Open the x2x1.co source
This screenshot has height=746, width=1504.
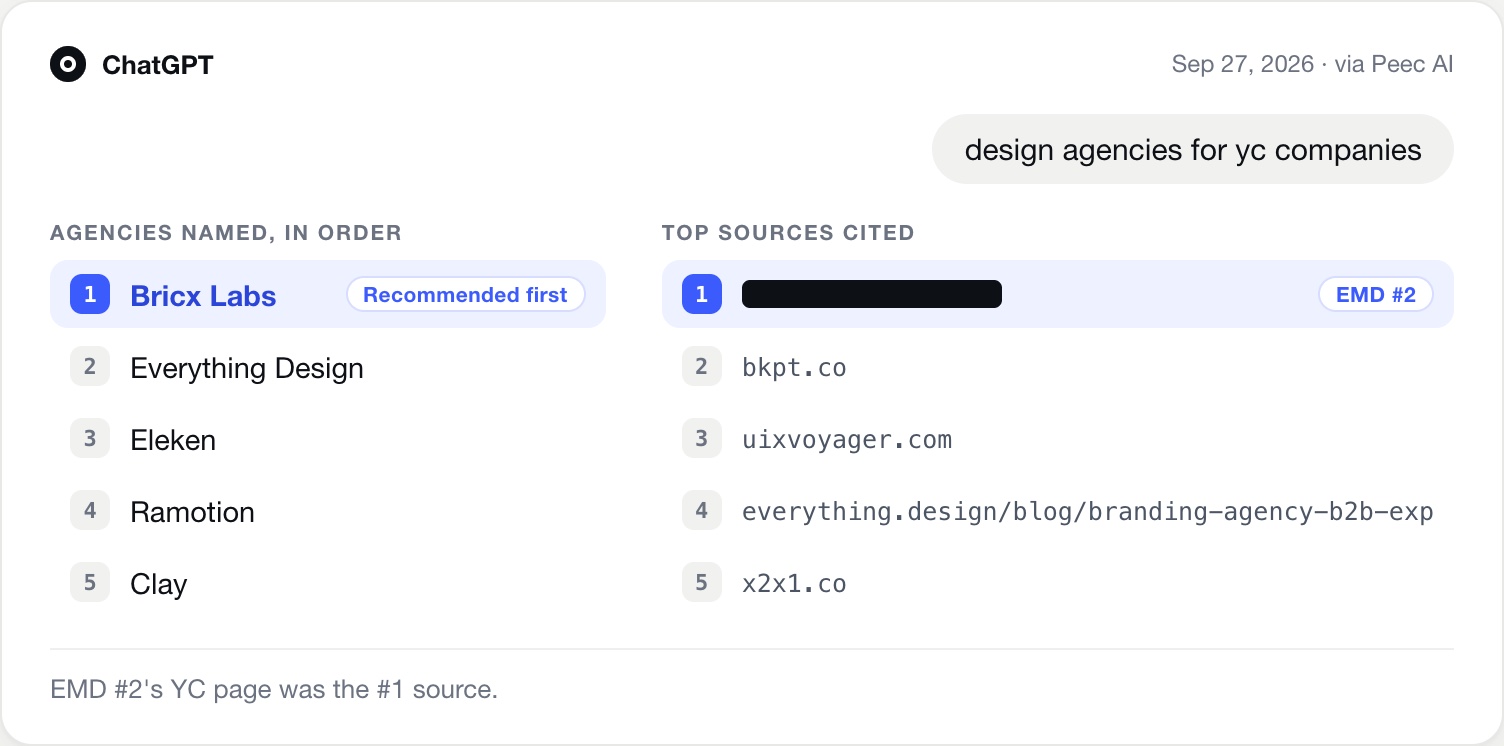pyautogui.click(x=794, y=584)
